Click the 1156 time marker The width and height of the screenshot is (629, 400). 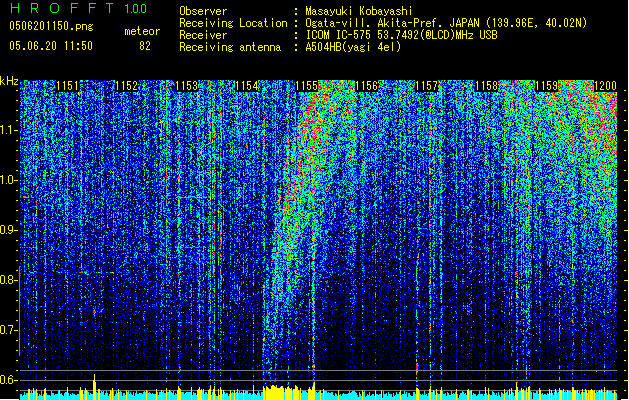click(367, 86)
